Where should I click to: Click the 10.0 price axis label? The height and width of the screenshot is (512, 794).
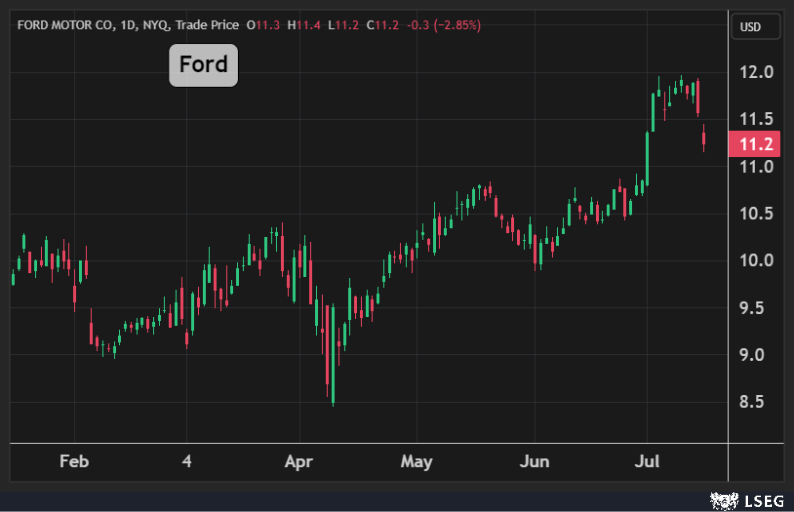756,261
